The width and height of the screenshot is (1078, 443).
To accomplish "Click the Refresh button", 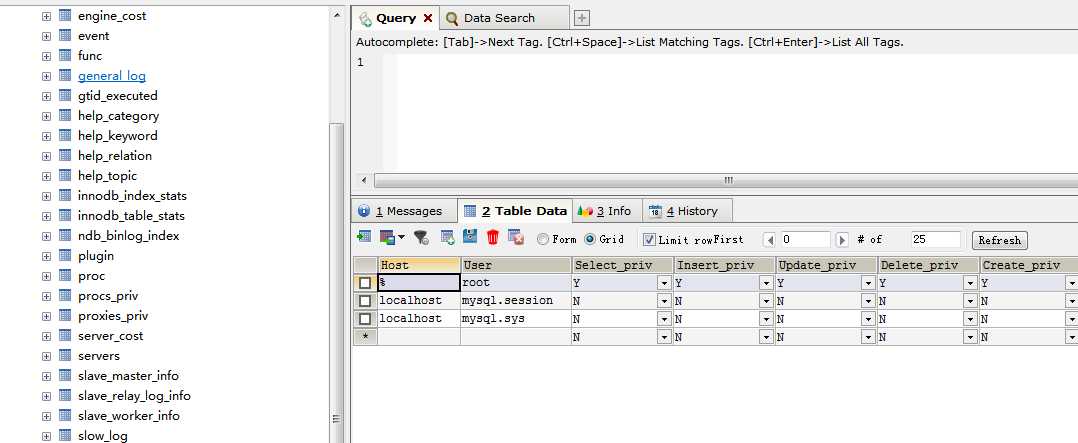I will (x=1000, y=240).
